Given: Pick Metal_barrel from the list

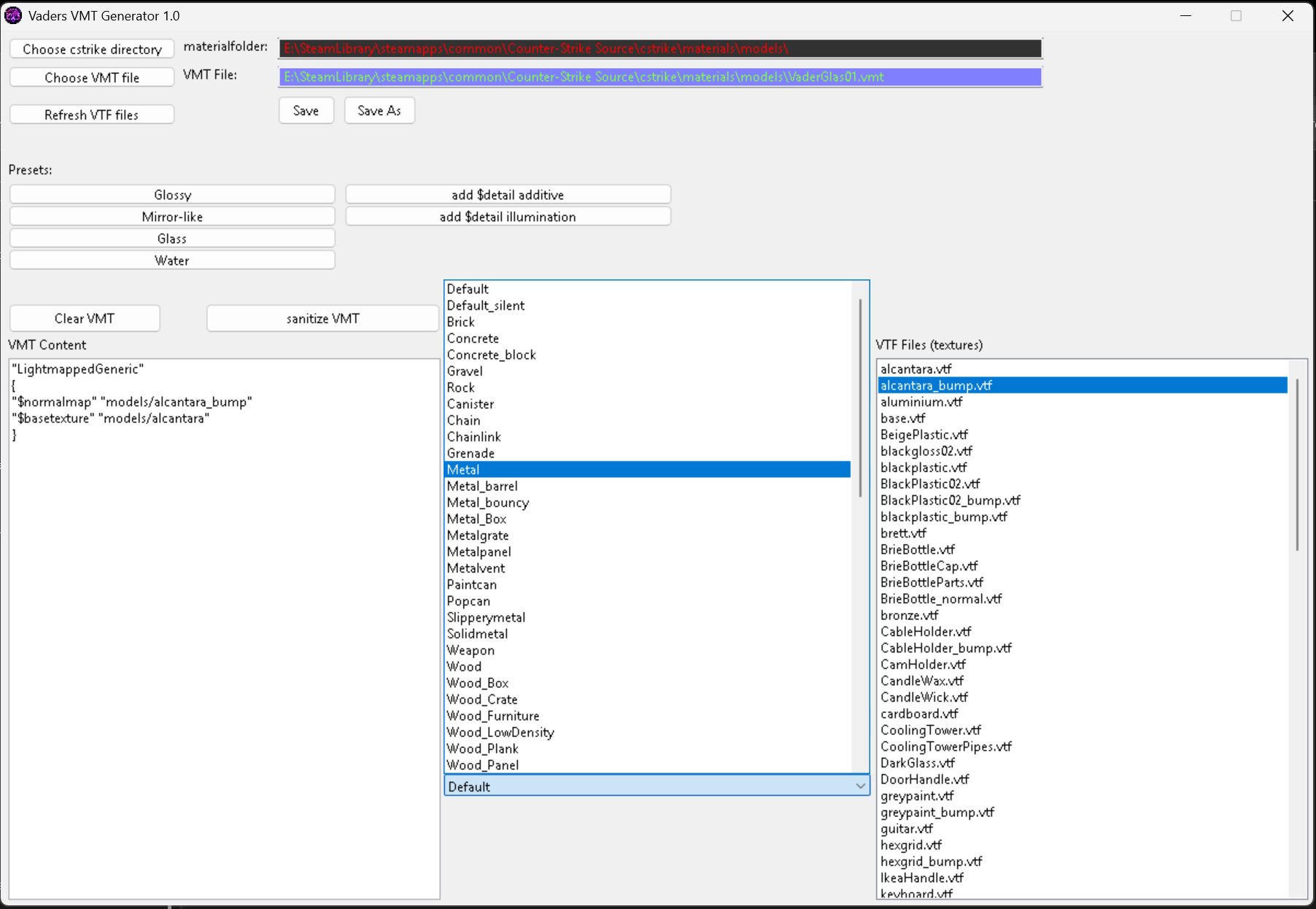Looking at the screenshot, I should click(x=647, y=486).
